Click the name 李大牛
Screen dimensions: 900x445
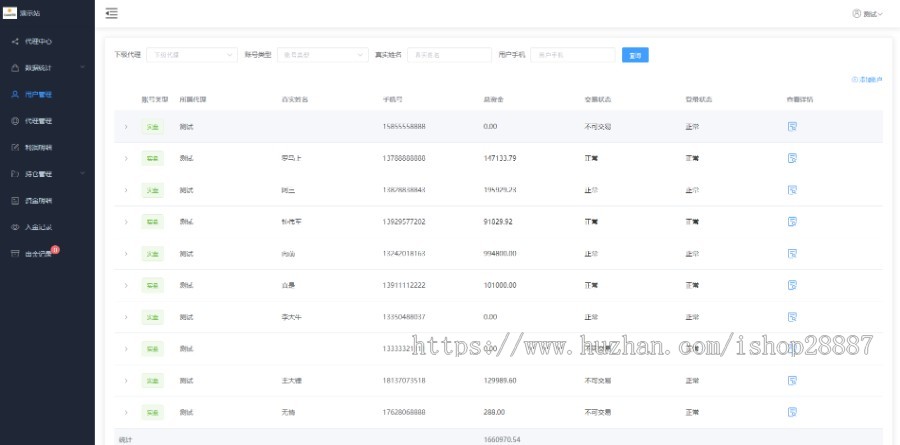point(291,317)
